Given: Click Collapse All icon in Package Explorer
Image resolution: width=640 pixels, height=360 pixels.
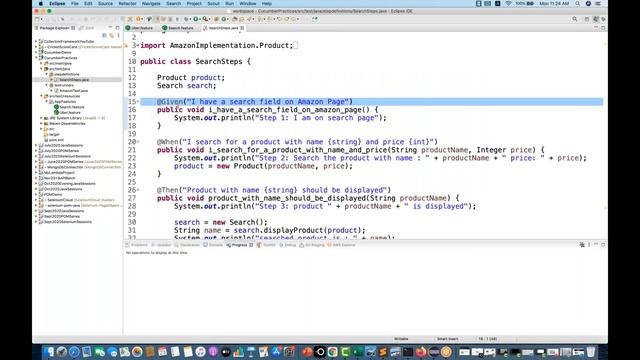Looking at the screenshot, I should pyautogui.click(x=104, y=36).
